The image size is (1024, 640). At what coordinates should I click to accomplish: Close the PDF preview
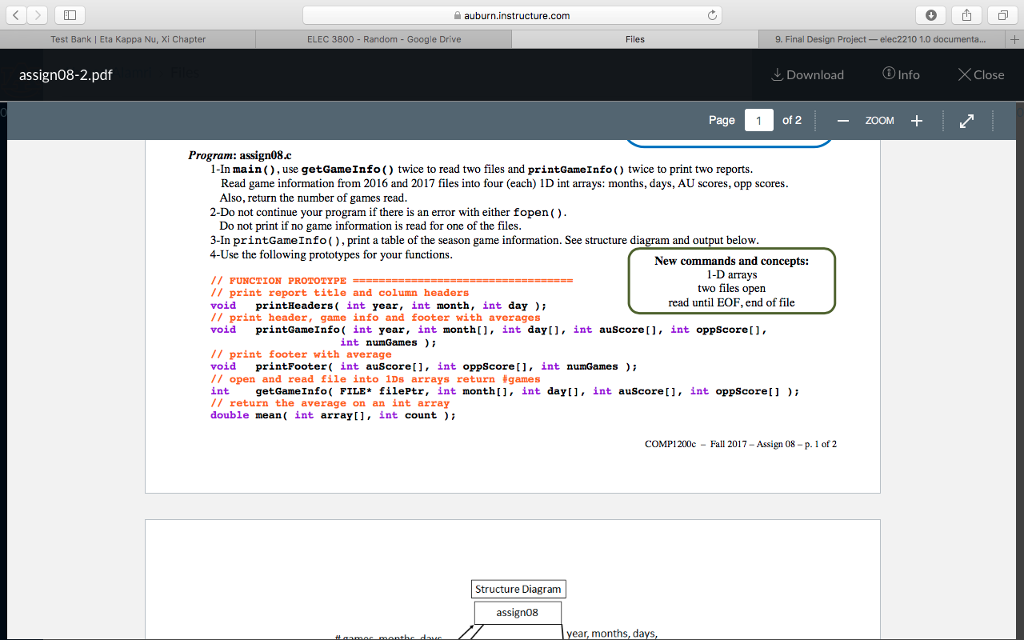click(x=980, y=75)
